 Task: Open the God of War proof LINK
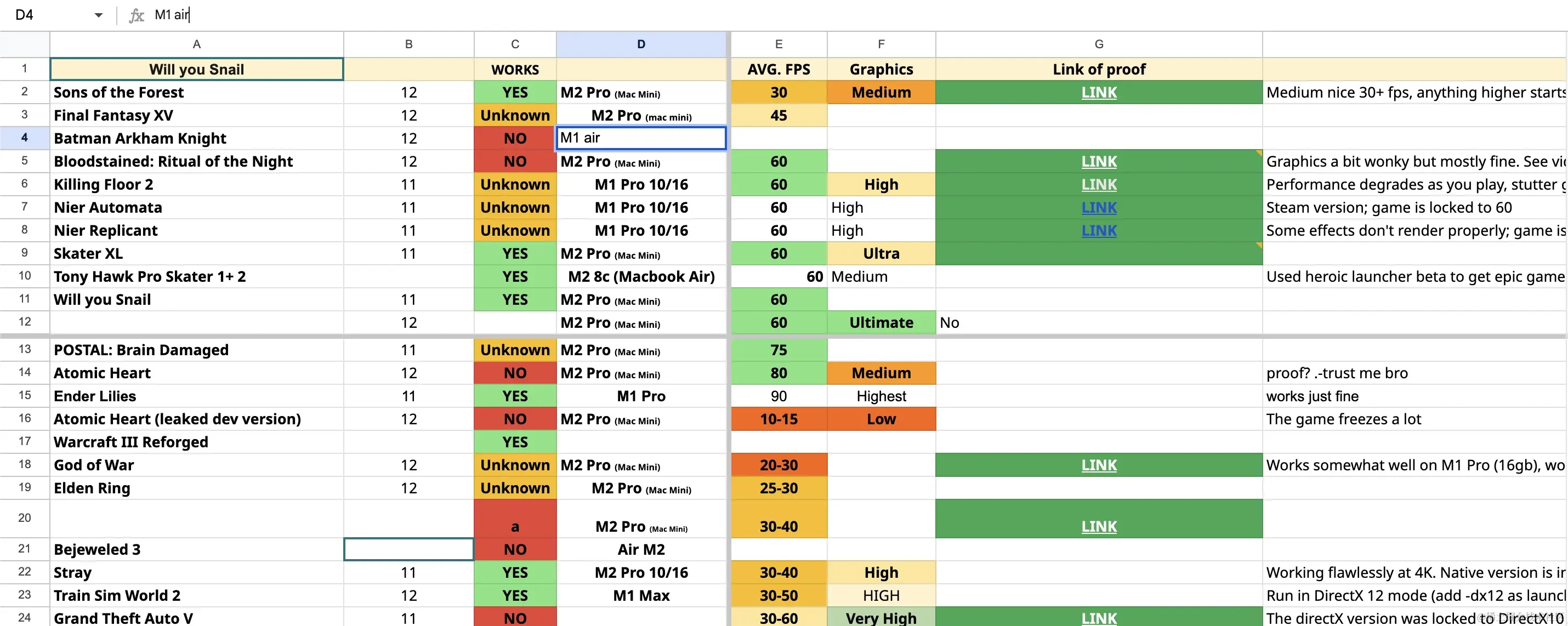pyautogui.click(x=1099, y=465)
